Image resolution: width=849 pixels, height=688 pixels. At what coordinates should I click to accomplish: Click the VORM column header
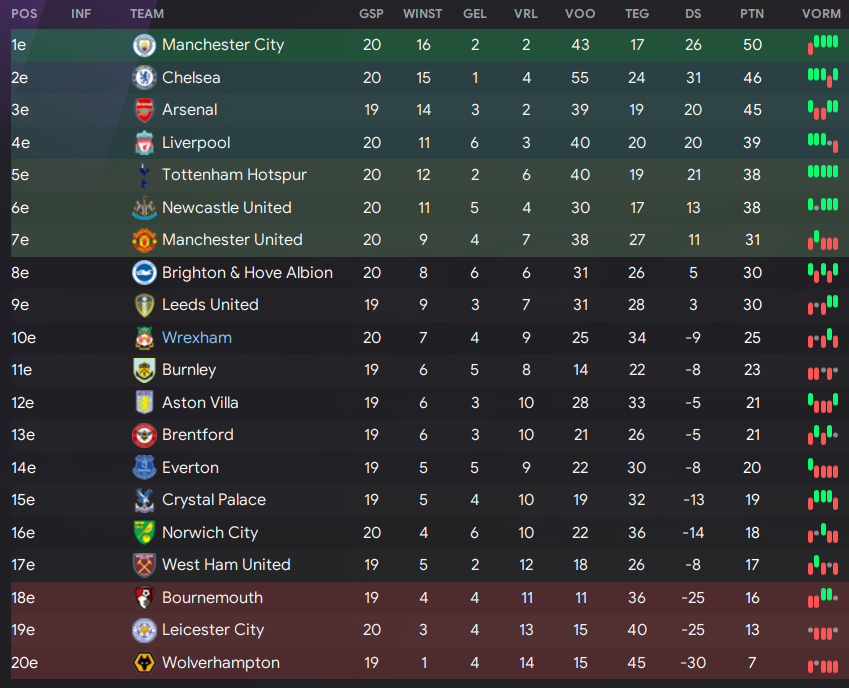(x=821, y=14)
